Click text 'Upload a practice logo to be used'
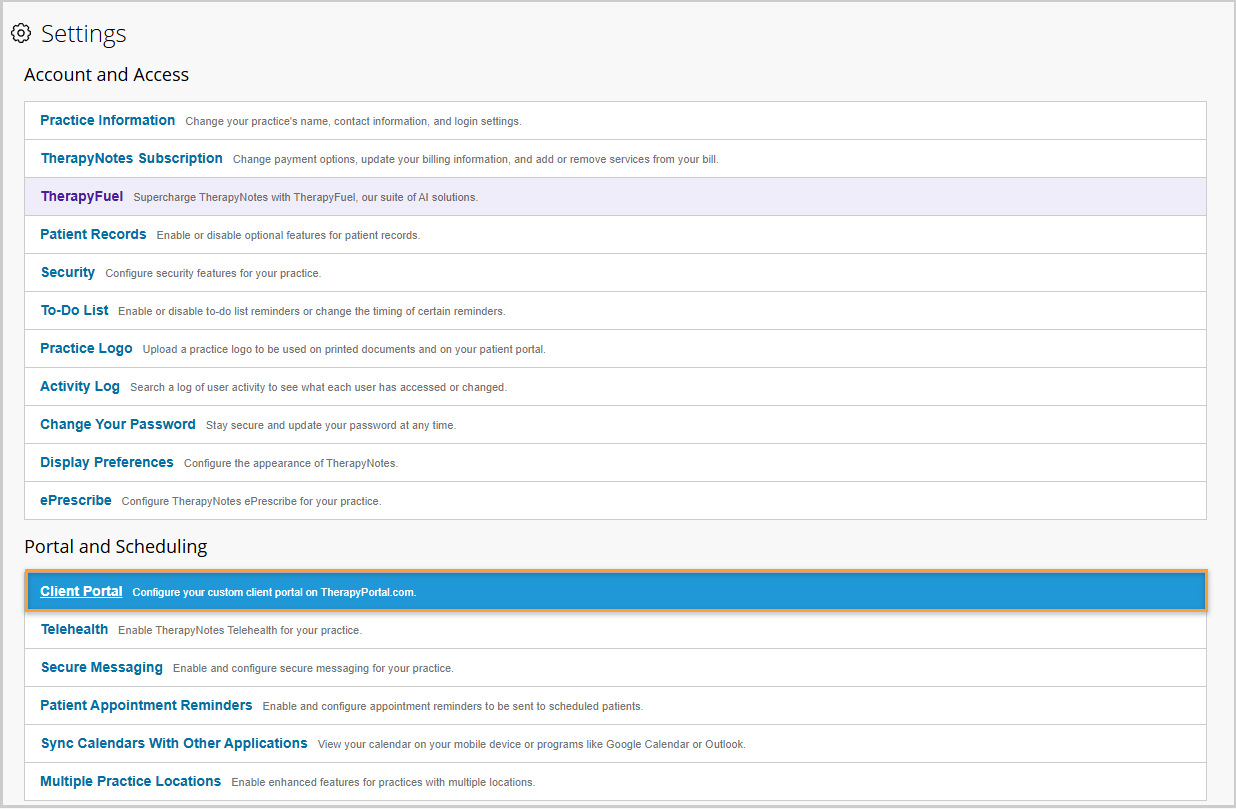Viewport: 1236px width, 809px height. coord(225,349)
